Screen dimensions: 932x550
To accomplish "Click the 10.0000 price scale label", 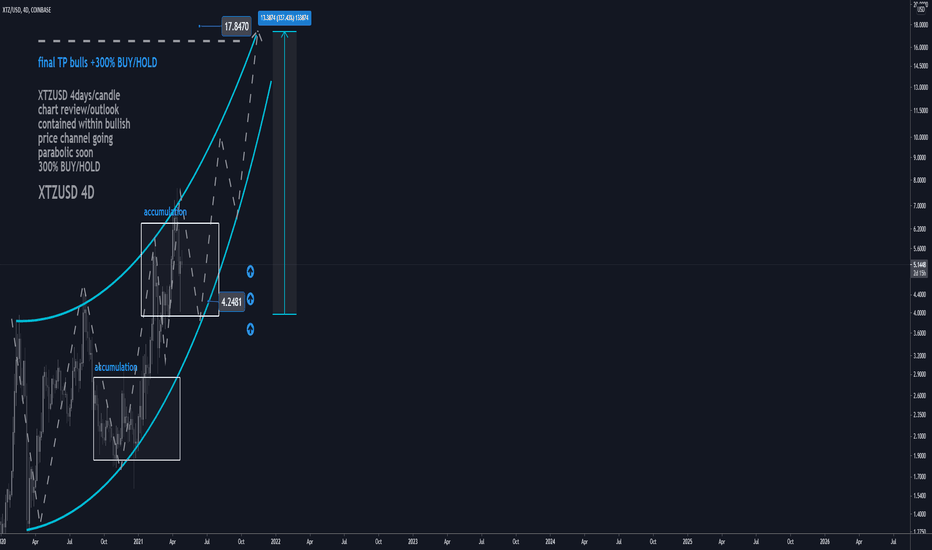I will 920,137.
